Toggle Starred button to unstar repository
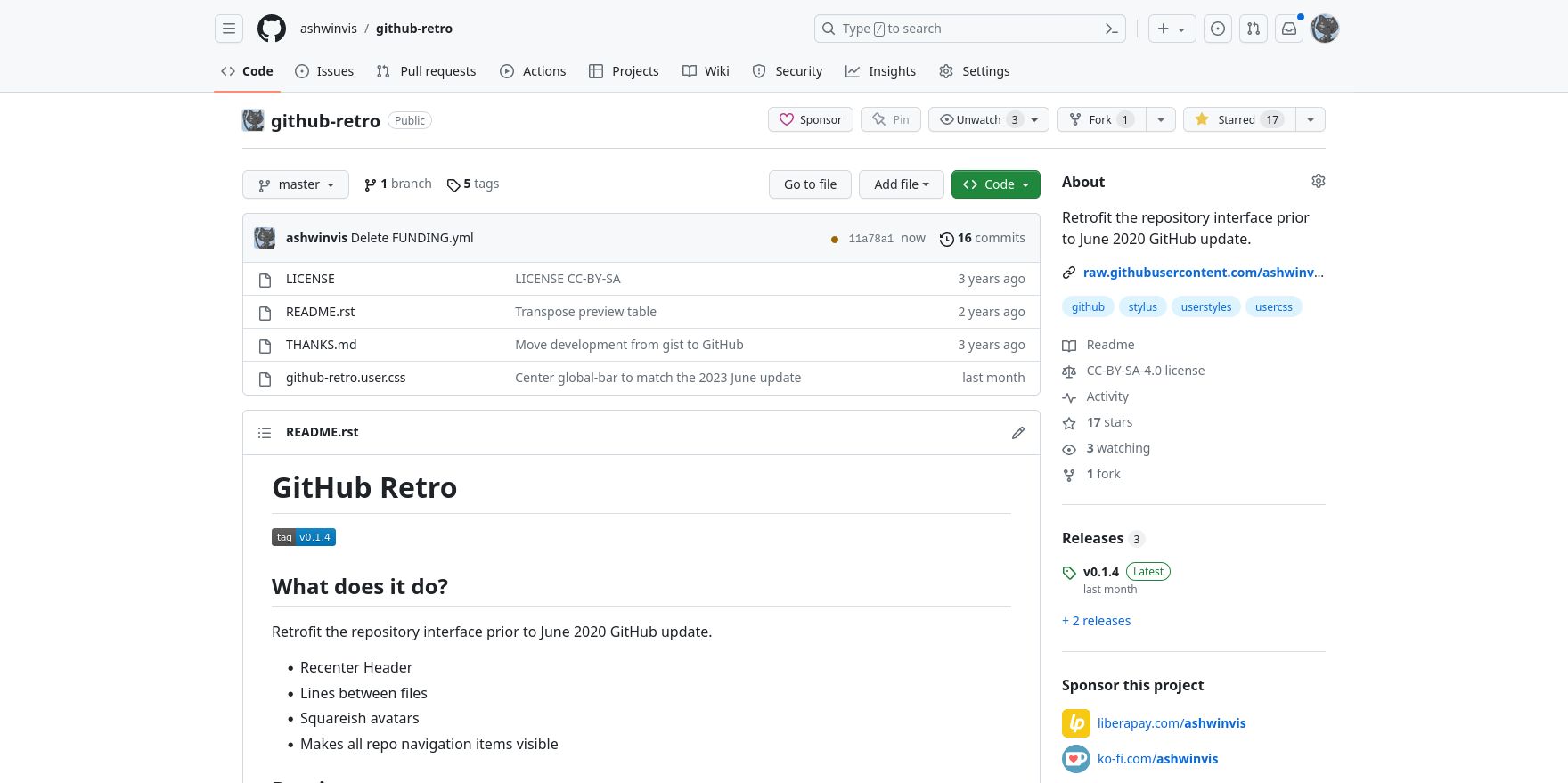Image resolution: width=1568 pixels, height=783 pixels. point(1239,119)
